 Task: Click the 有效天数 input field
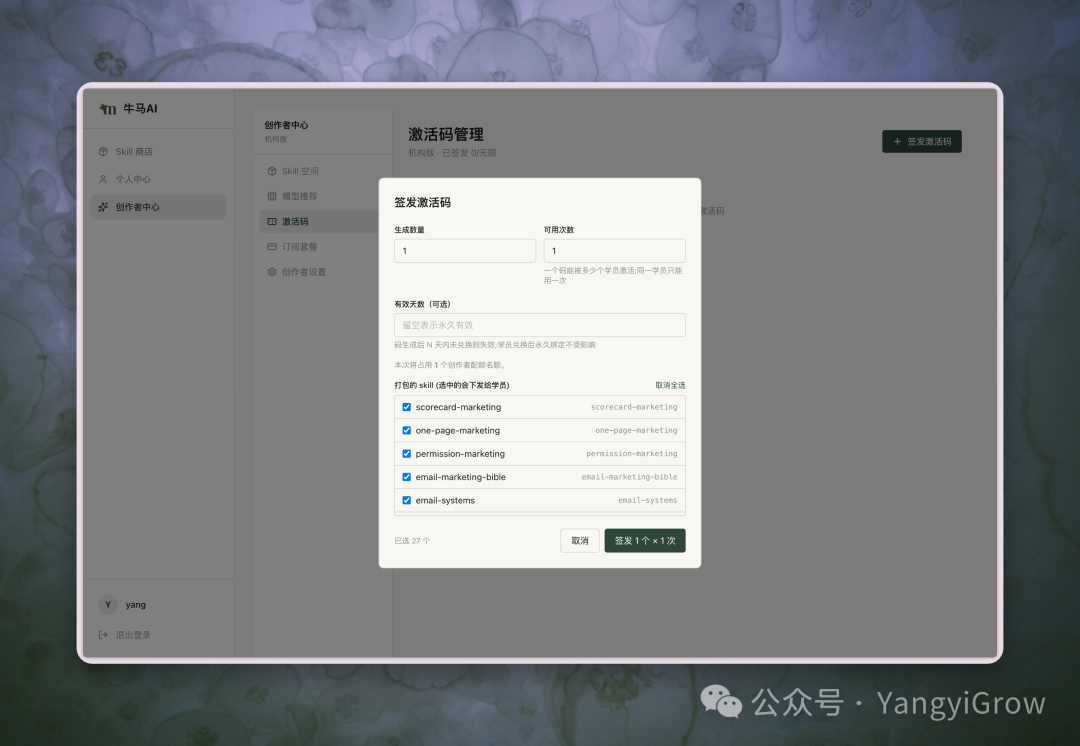point(540,325)
